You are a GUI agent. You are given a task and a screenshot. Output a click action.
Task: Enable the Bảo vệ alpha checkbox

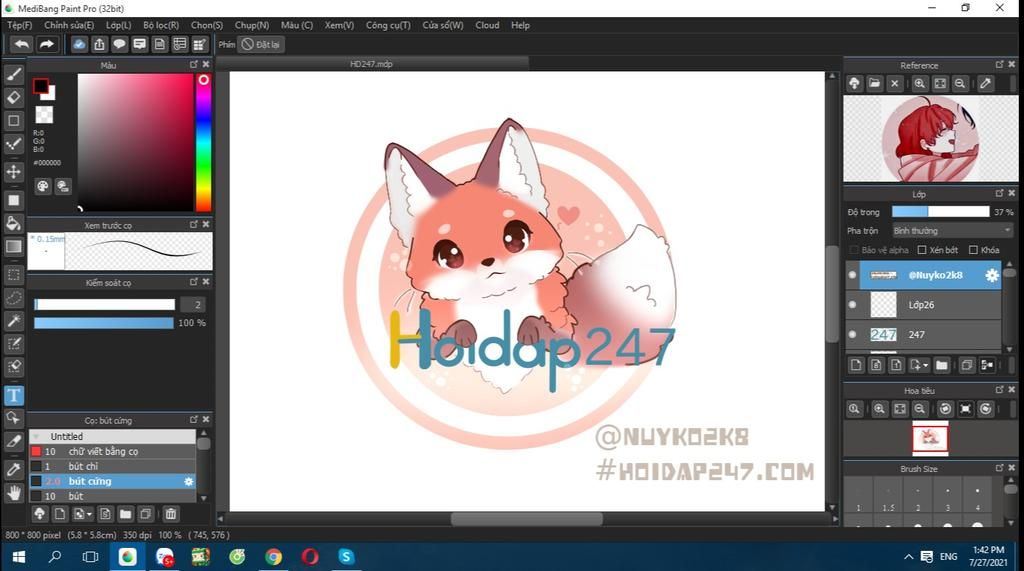(x=854, y=250)
